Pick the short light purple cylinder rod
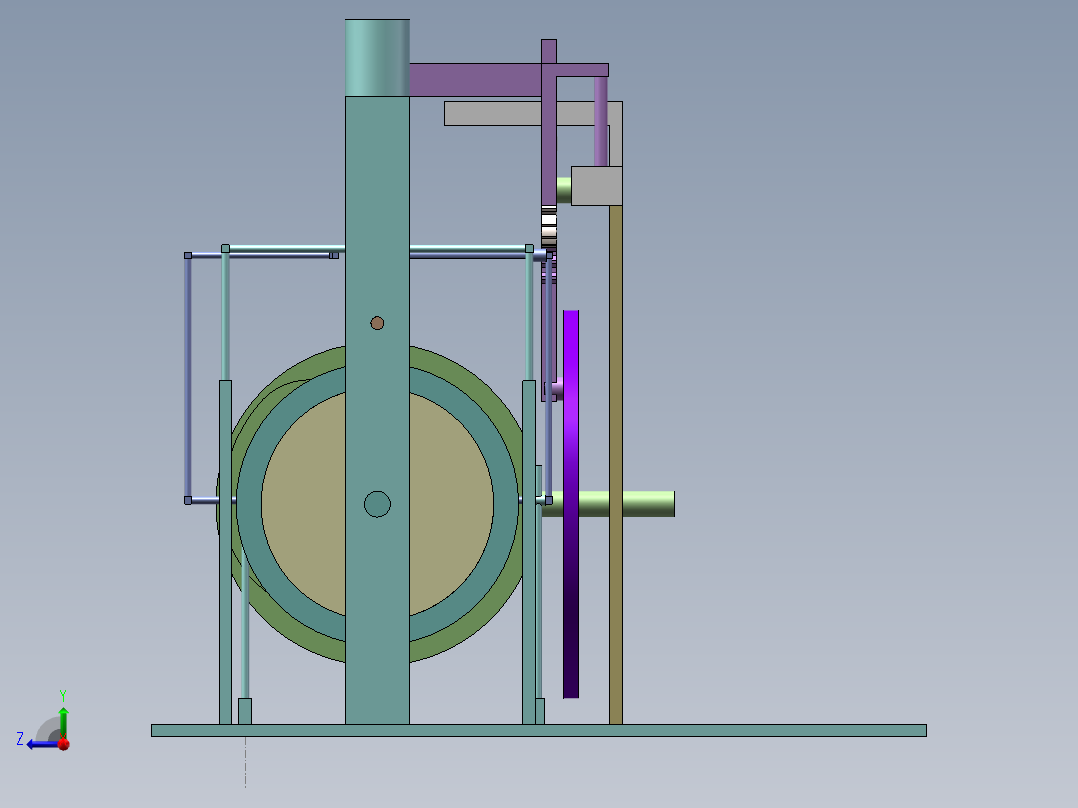The width and height of the screenshot is (1078, 808). 601,121
